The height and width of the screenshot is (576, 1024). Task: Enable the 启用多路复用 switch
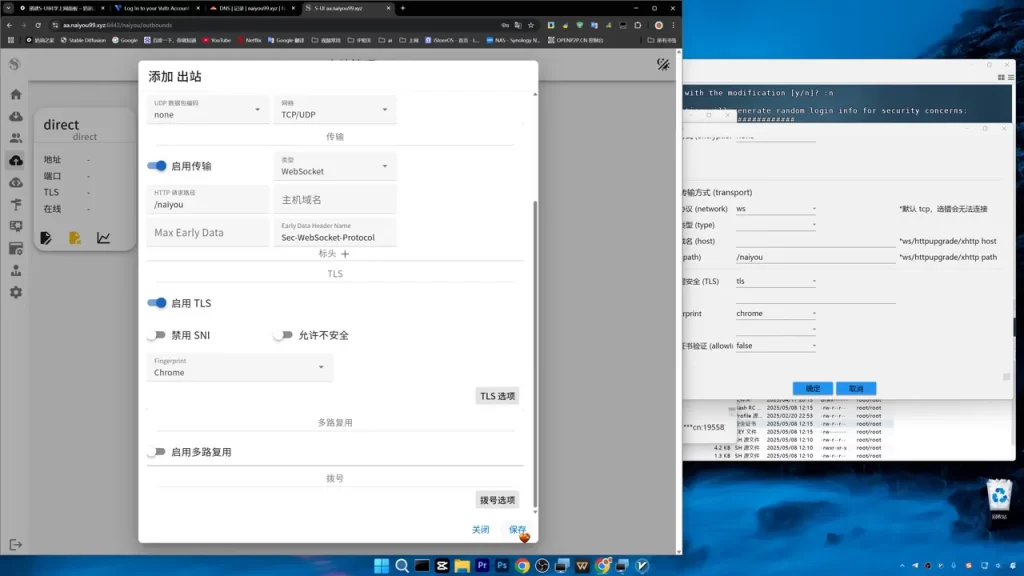tap(156, 452)
